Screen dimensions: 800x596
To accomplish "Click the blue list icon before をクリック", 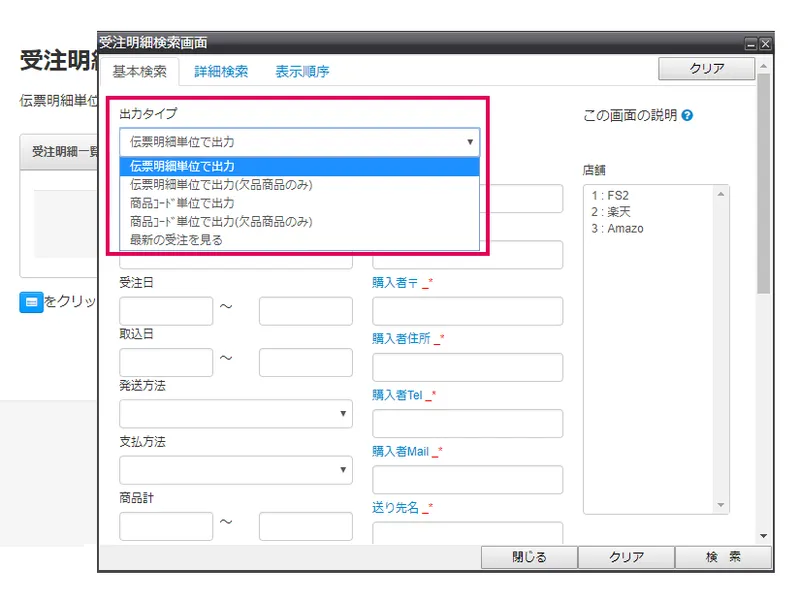I will click(x=31, y=302).
